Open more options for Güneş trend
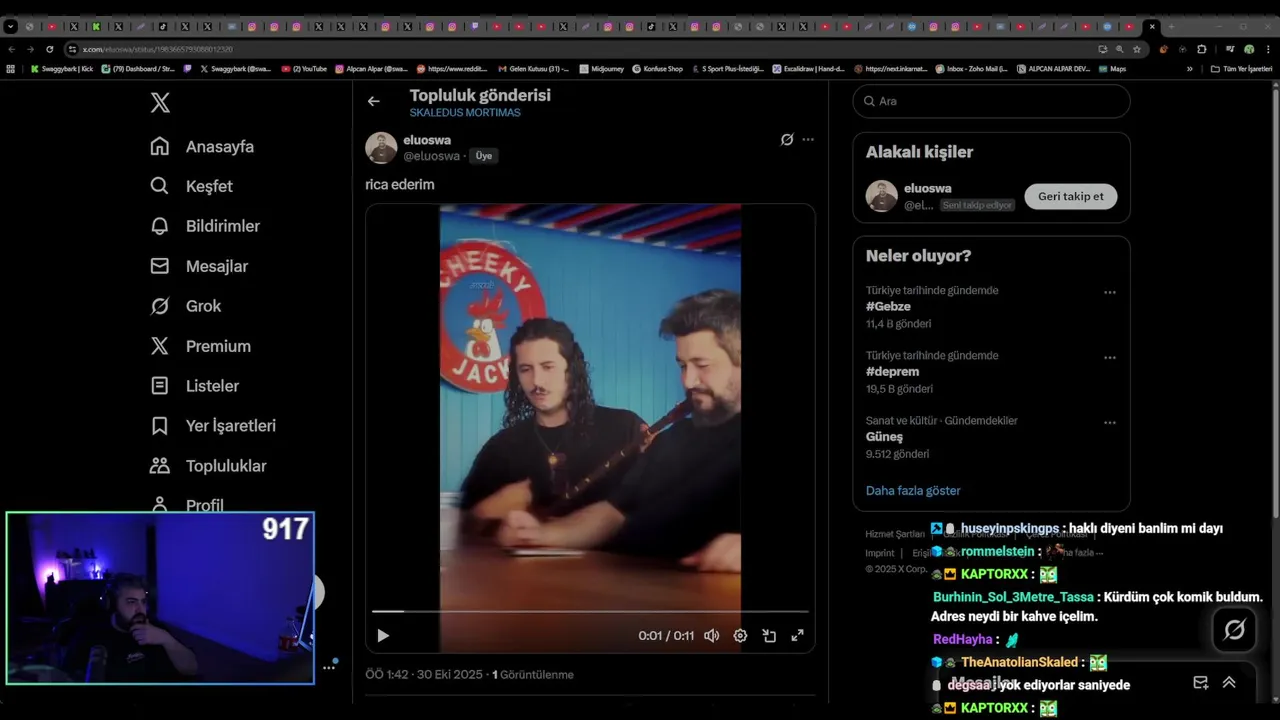The image size is (1280, 720). (x=1109, y=422)
